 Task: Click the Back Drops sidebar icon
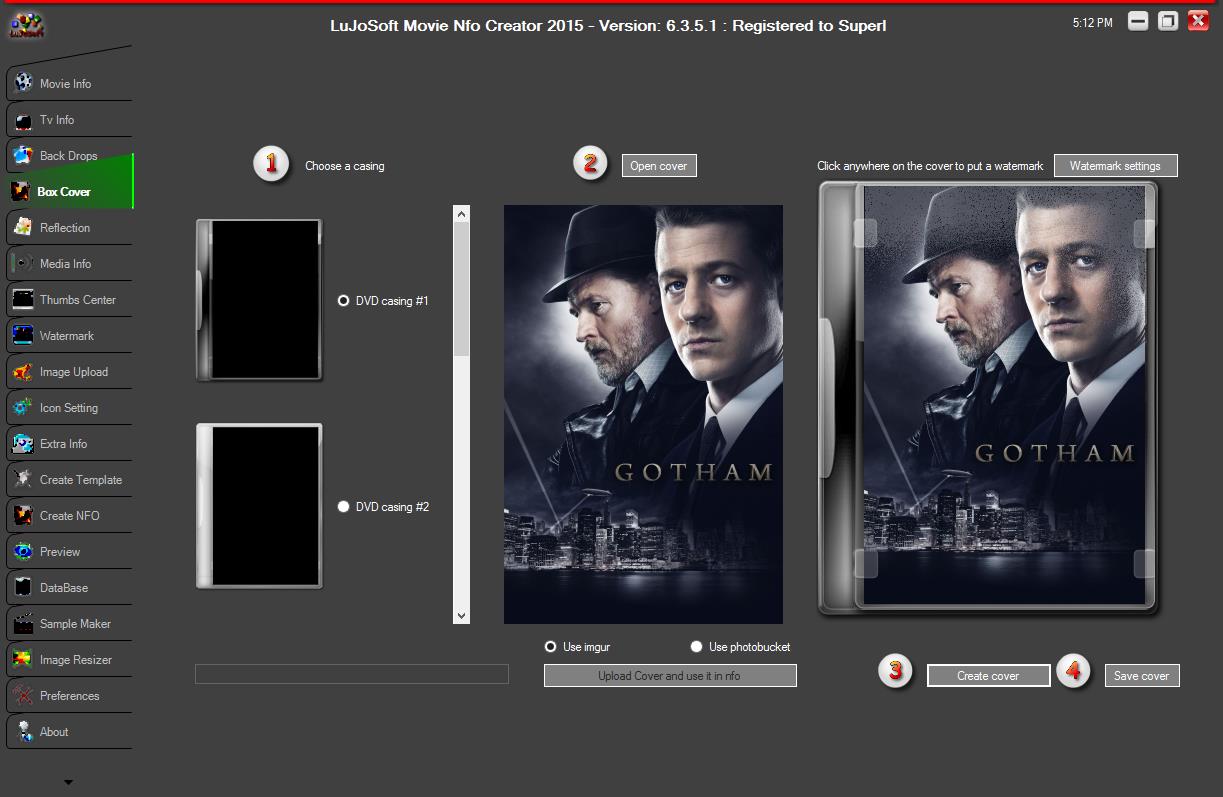click(x=23, y=156)
